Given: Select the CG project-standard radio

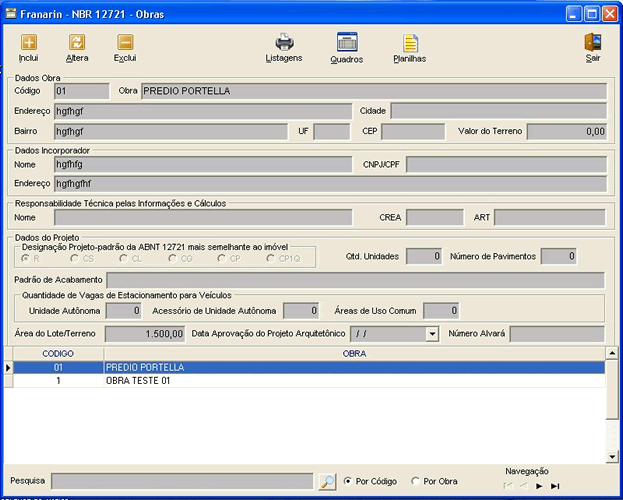Looking at the screenshot, I should [x=172, y=259].
